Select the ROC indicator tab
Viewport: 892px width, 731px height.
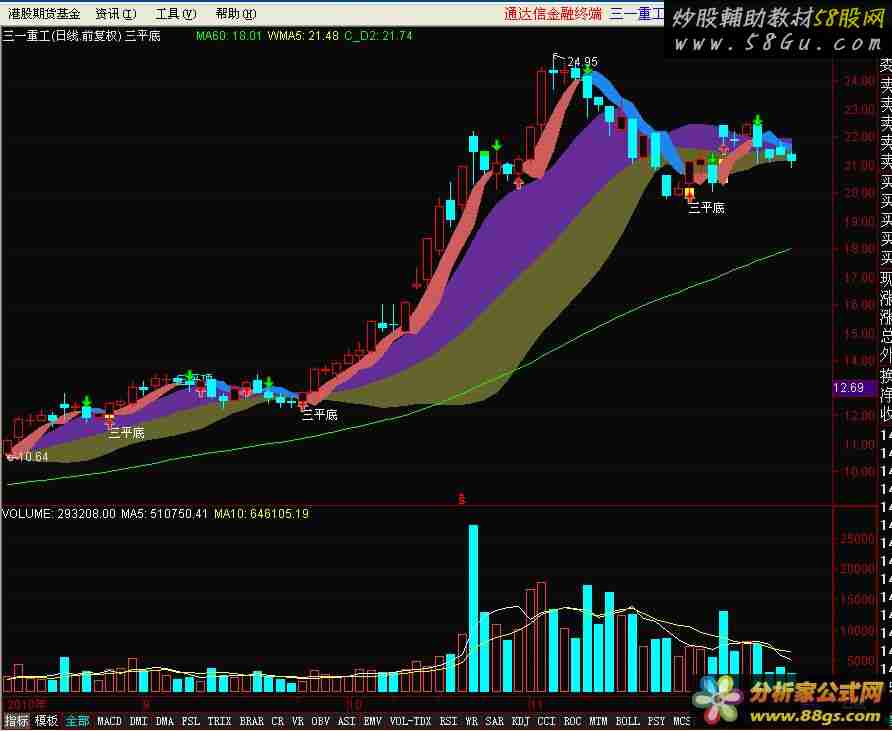pos(572,721)
